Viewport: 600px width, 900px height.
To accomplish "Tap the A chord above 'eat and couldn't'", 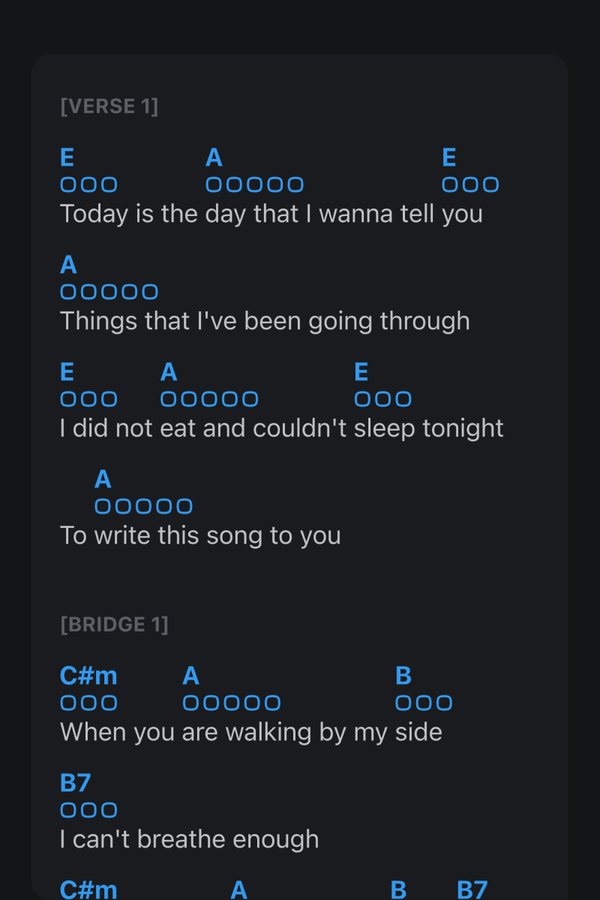I will coord(169,373).
